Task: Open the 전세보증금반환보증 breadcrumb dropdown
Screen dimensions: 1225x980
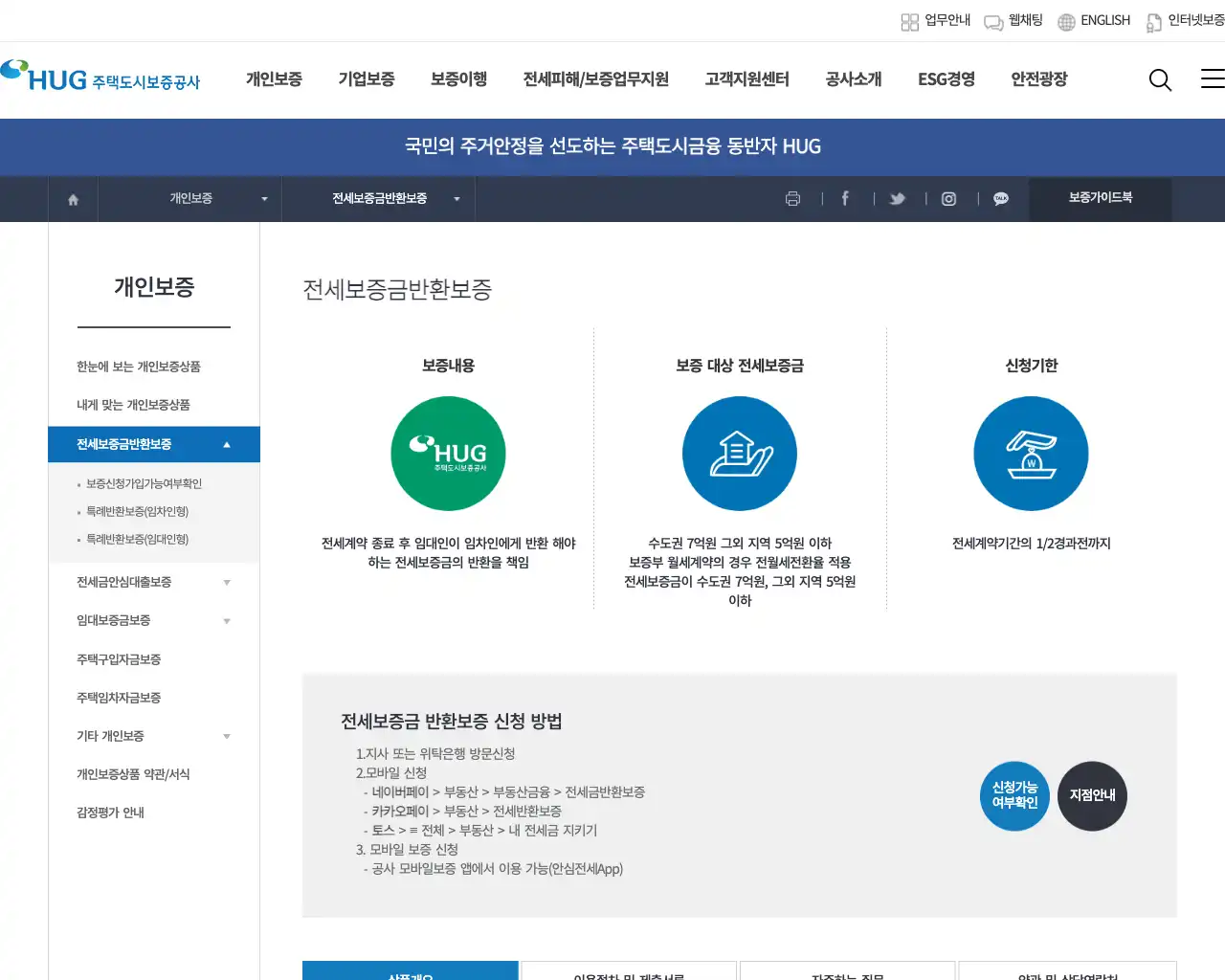Action: coord(457,199)
